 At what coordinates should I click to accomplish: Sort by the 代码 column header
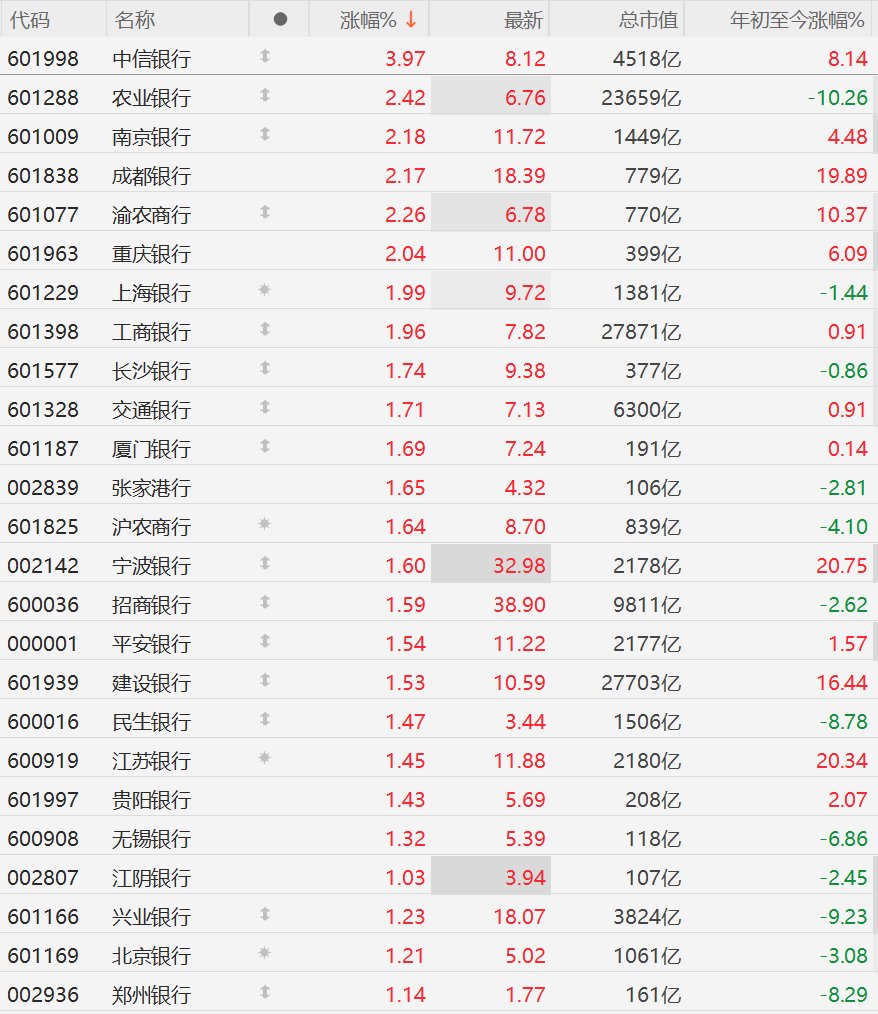30,20
